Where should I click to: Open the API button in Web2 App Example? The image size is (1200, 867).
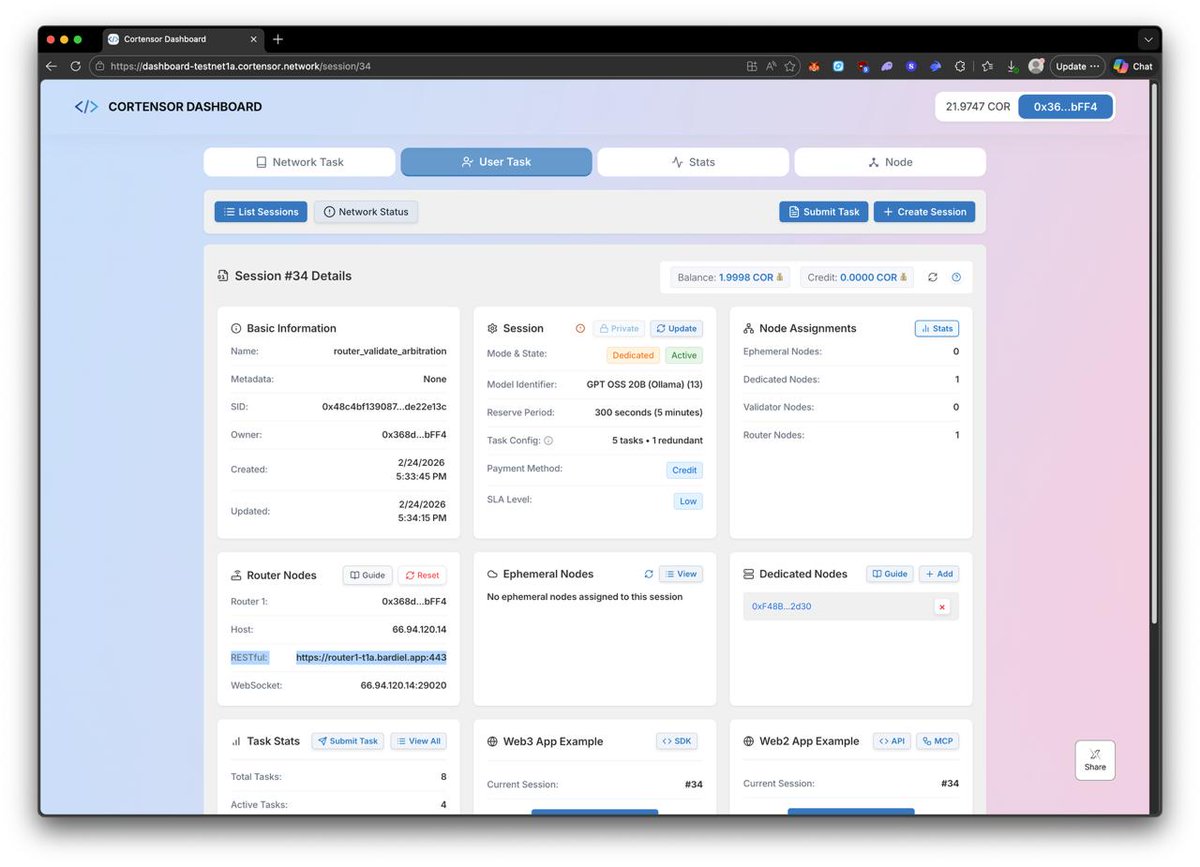click(892, 742)
